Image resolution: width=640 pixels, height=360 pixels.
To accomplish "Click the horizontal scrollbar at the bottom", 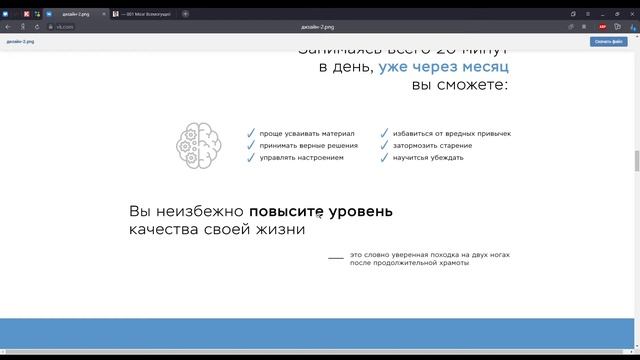I will pos(314,352).
